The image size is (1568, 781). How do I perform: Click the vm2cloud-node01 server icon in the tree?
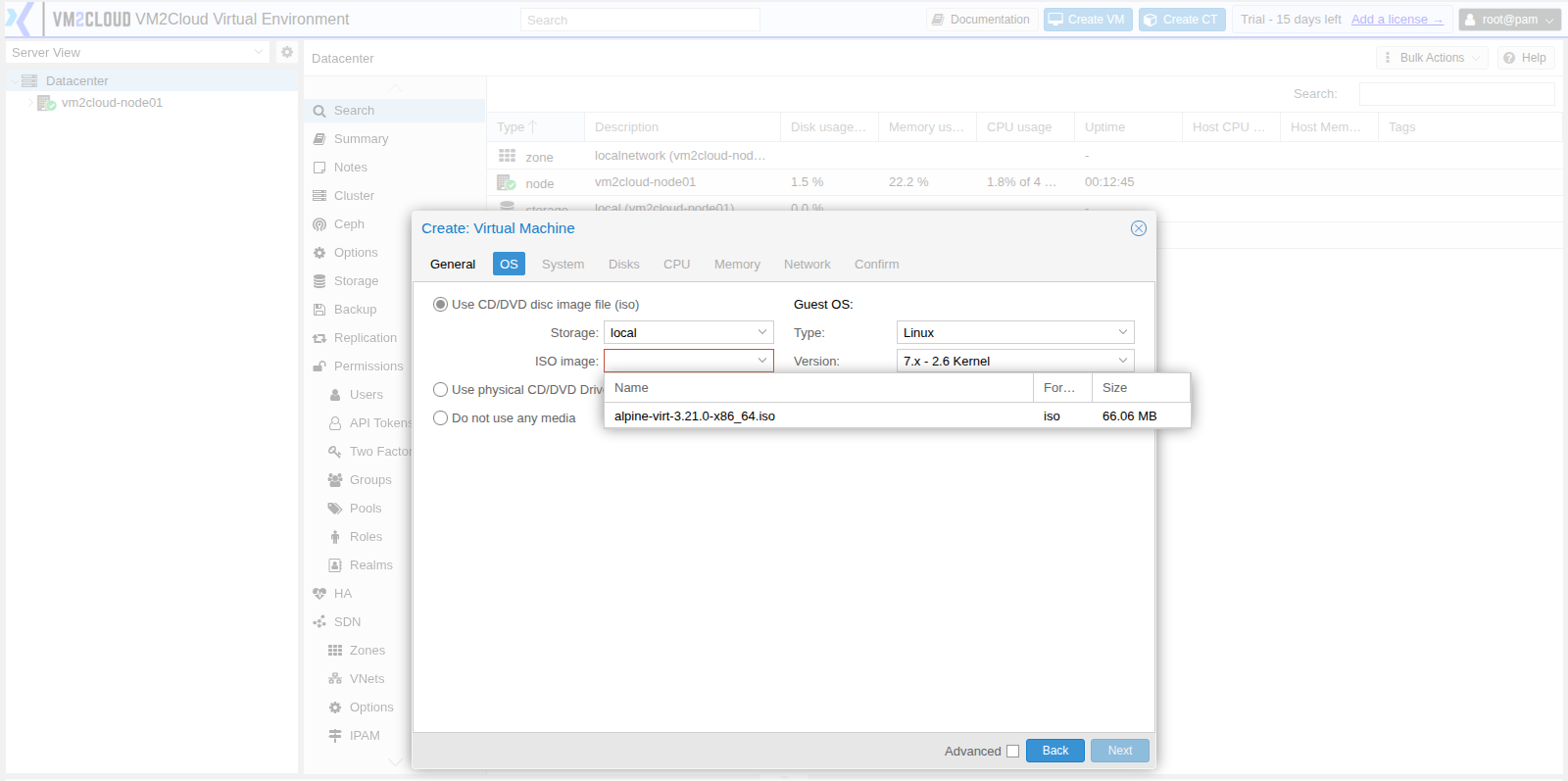point(46,103)
